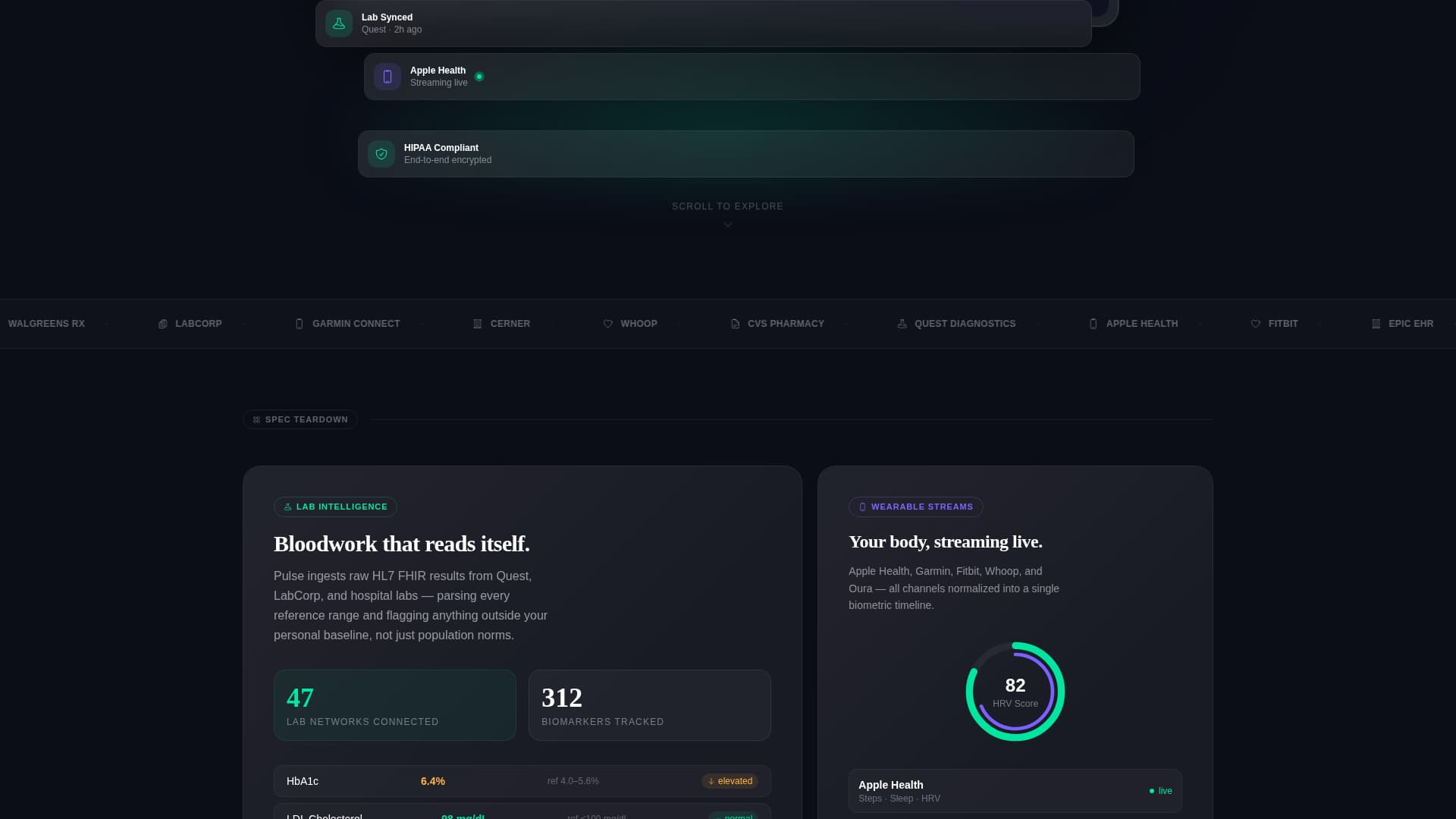The height and width of the screenshot is (819, 1456).
Task: Click the Your body, streaming live heading
Action: pyautogui.click(x=946, y=542)
